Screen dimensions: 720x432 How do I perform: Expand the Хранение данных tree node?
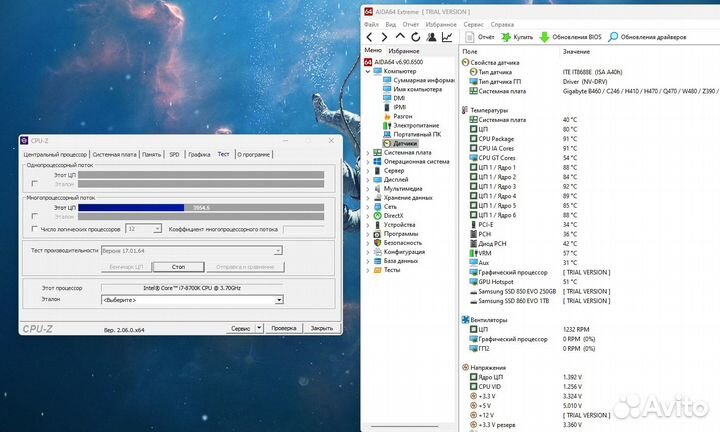(368, 197)
